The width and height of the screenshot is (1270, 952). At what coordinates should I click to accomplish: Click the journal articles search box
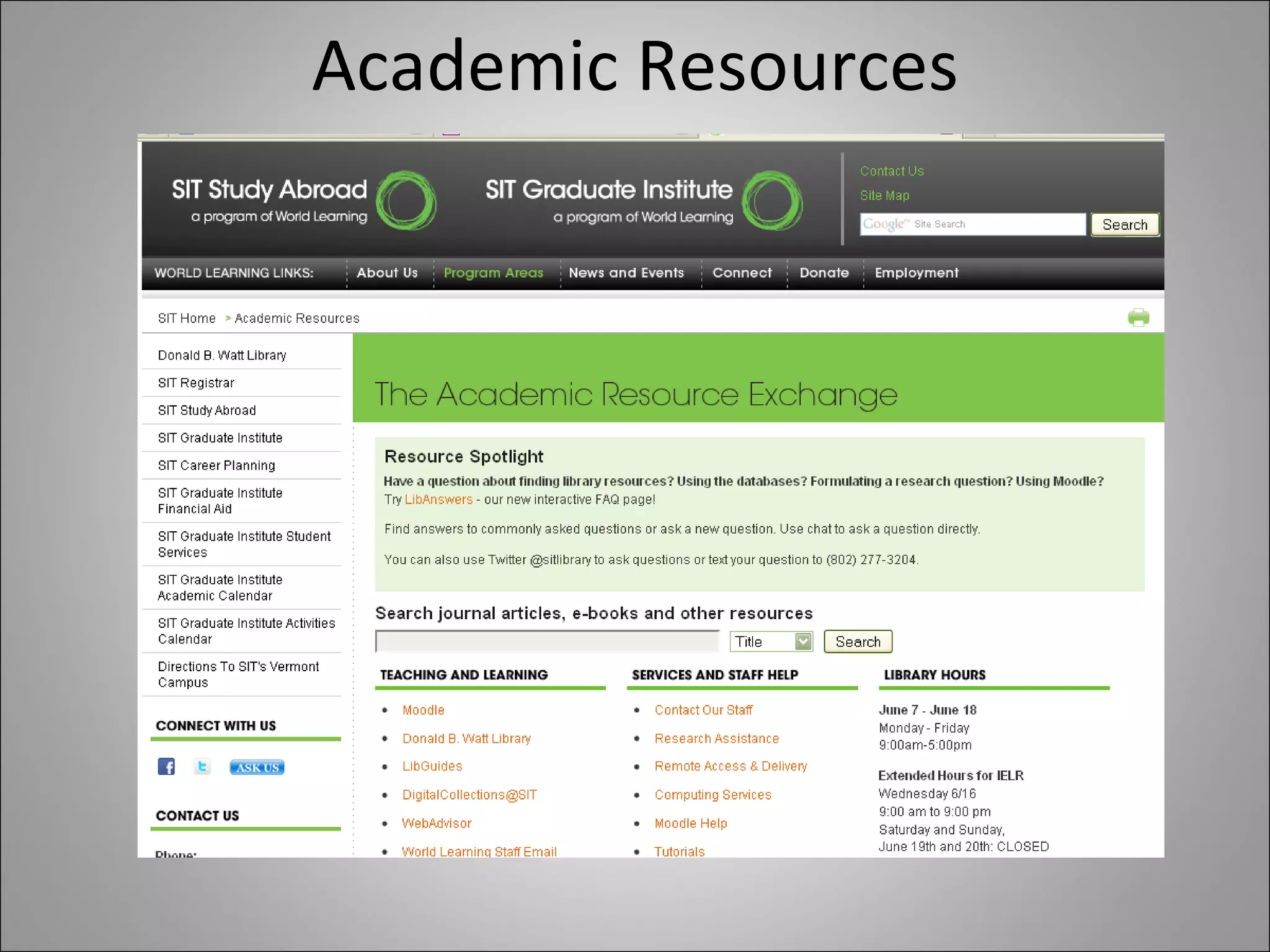[x=547, y=641]
